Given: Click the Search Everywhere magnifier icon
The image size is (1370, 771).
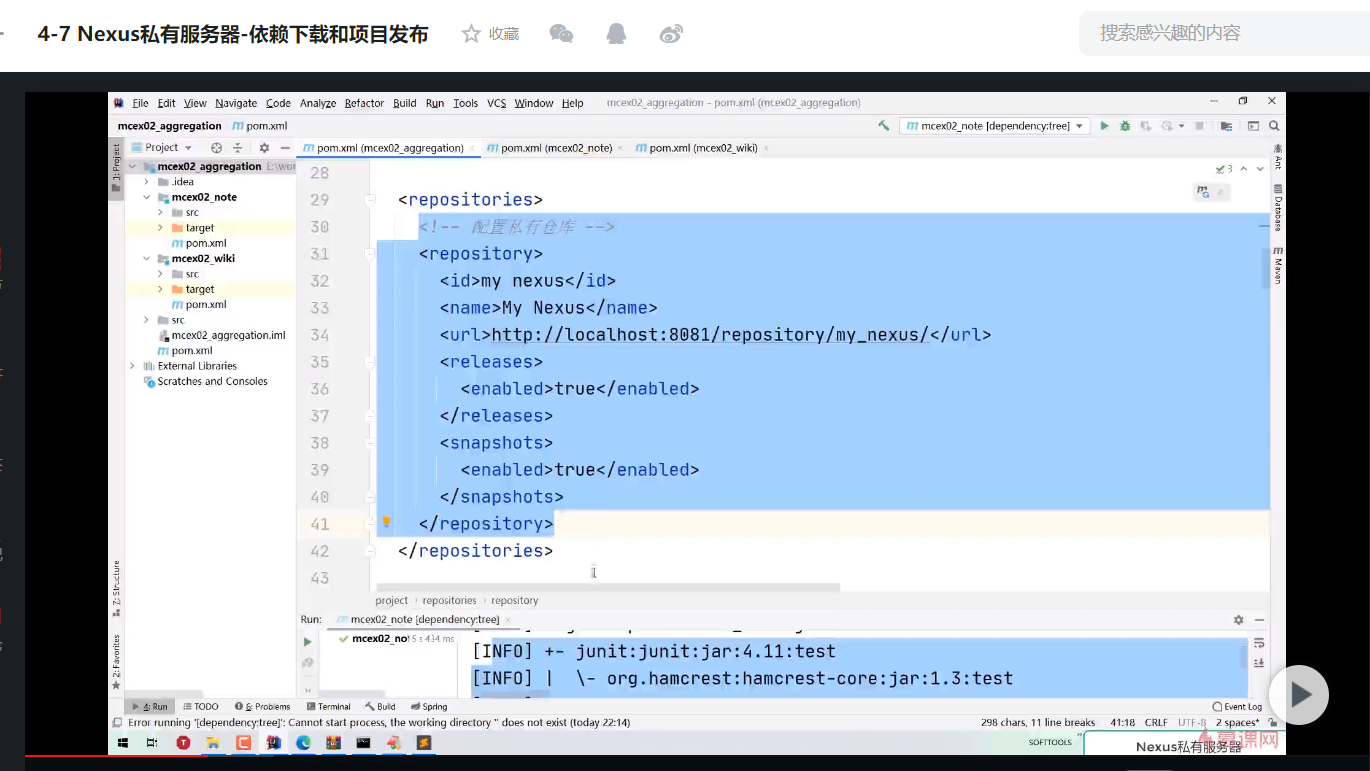Looking at the screenshot, I should [x=1274, y=126].
